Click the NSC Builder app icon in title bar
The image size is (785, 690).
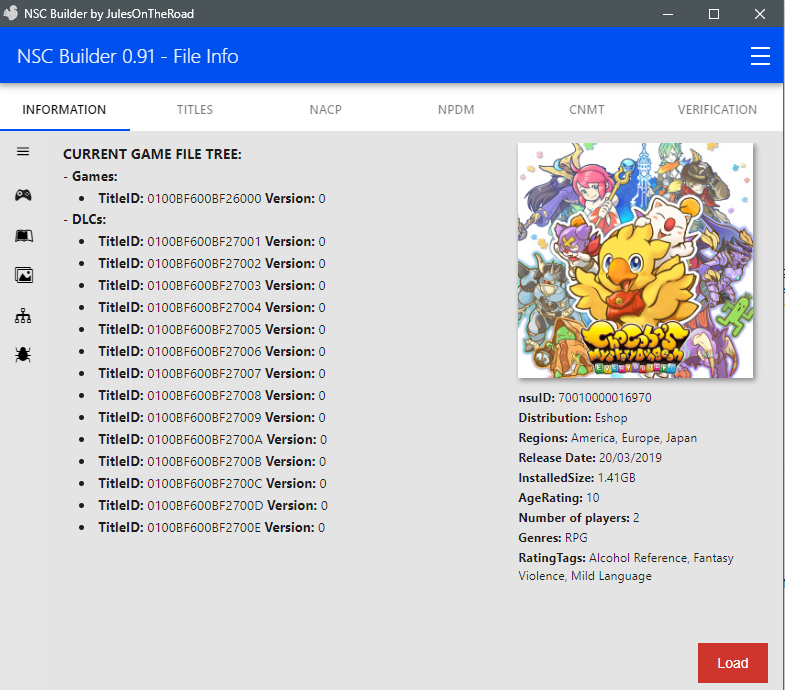[11, 13]
